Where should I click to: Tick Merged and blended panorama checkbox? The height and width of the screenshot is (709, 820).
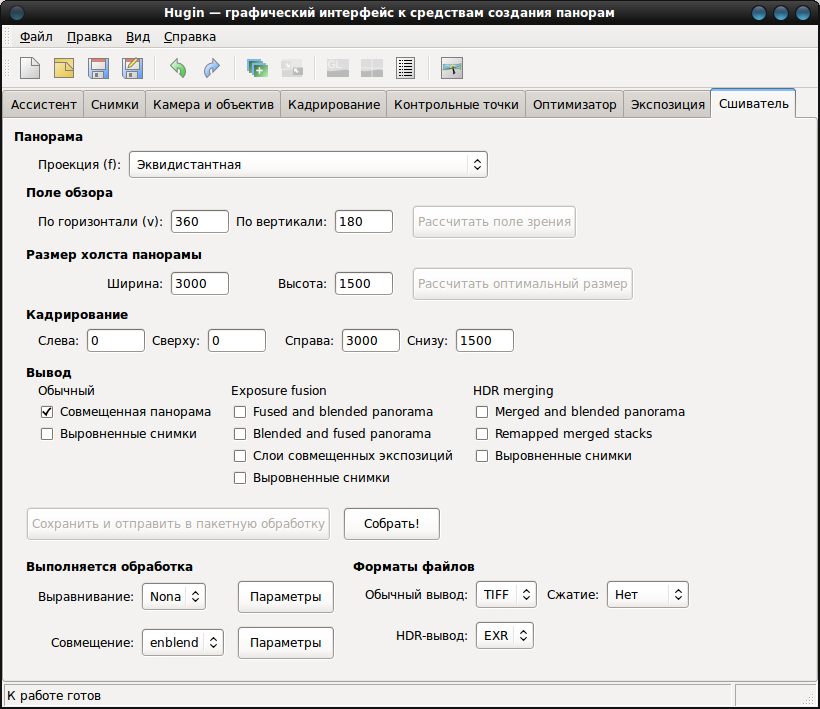pyautogui.click(x=482, y=412)
